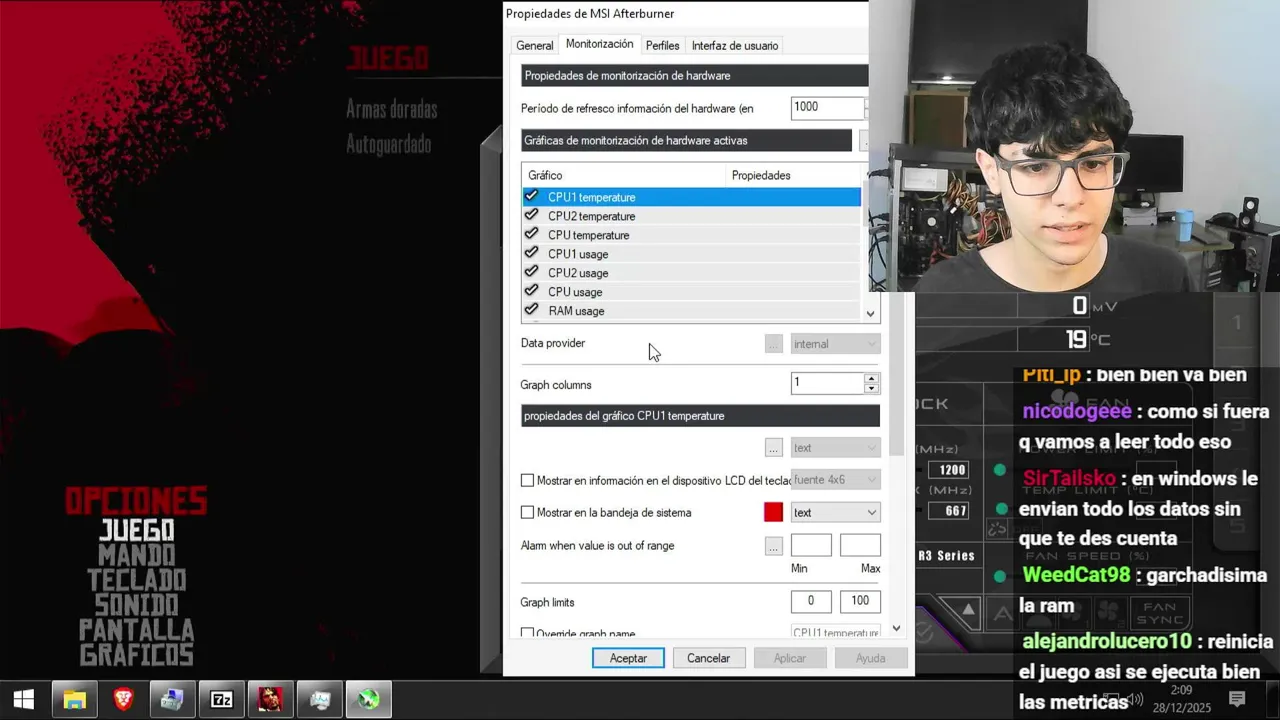Screen dimensions: 1280x720
Task: Click the Afterburner clock field showing 1200
Action: pyautogui.click(x=948, y=470)
